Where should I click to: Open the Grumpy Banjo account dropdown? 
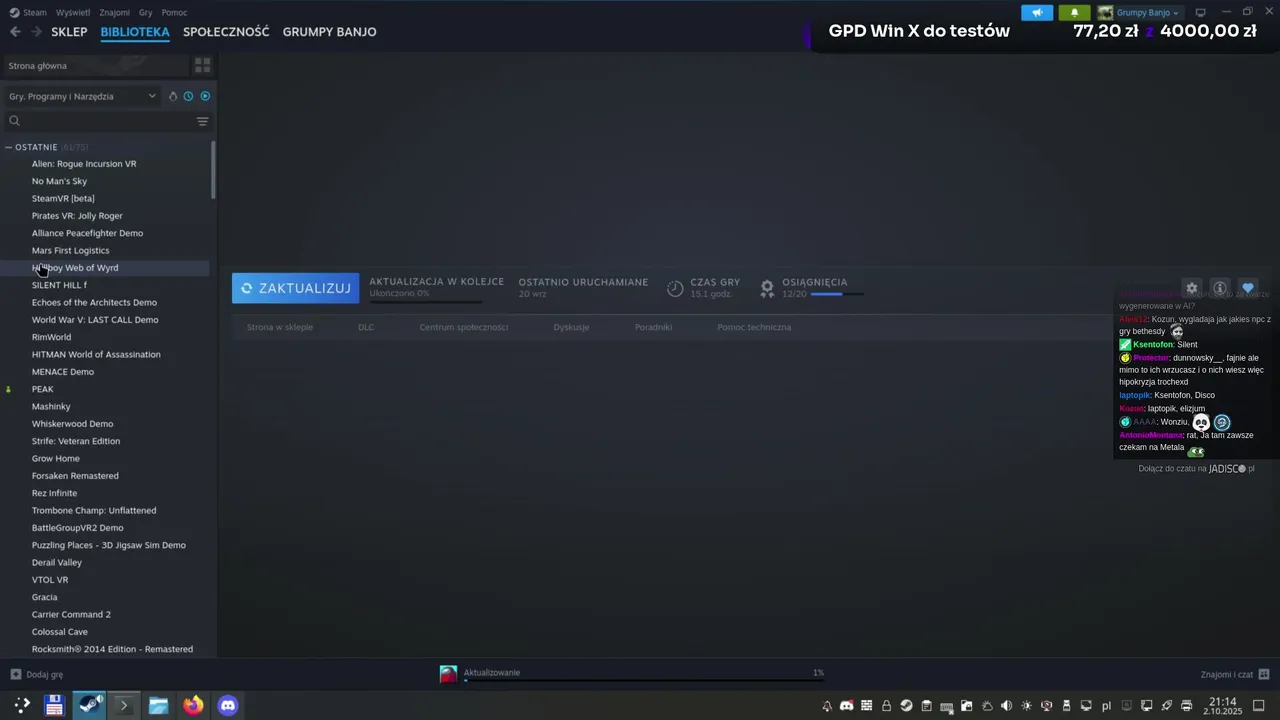coord(1146,13)
